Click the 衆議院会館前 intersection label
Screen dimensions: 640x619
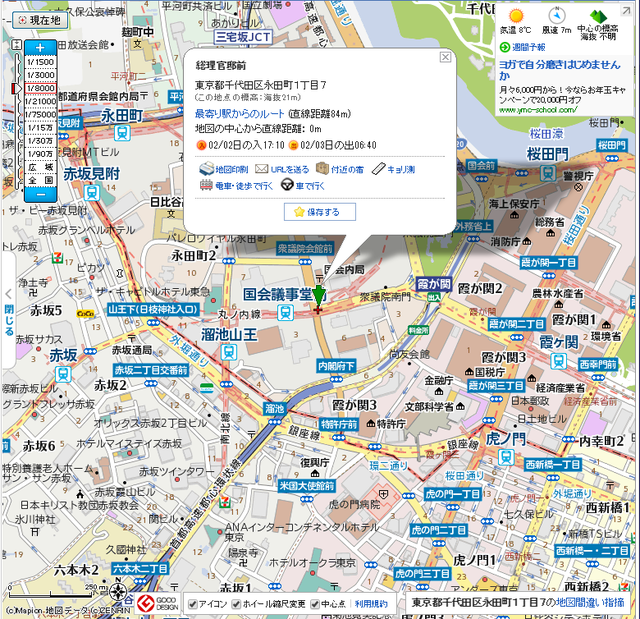pyautogui.click(x=305, y=248)
